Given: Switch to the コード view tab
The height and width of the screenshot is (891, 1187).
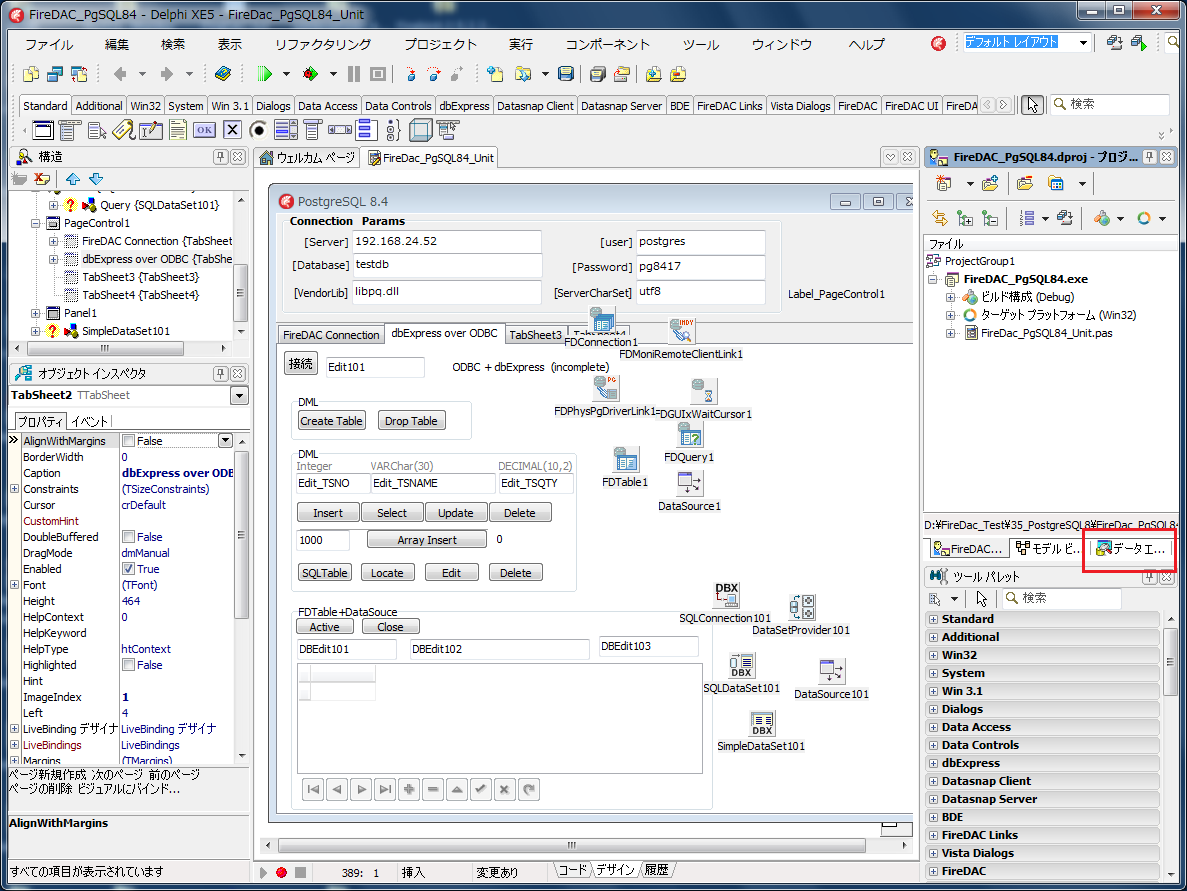Looking at the screenshot, I should click(572, 871).
